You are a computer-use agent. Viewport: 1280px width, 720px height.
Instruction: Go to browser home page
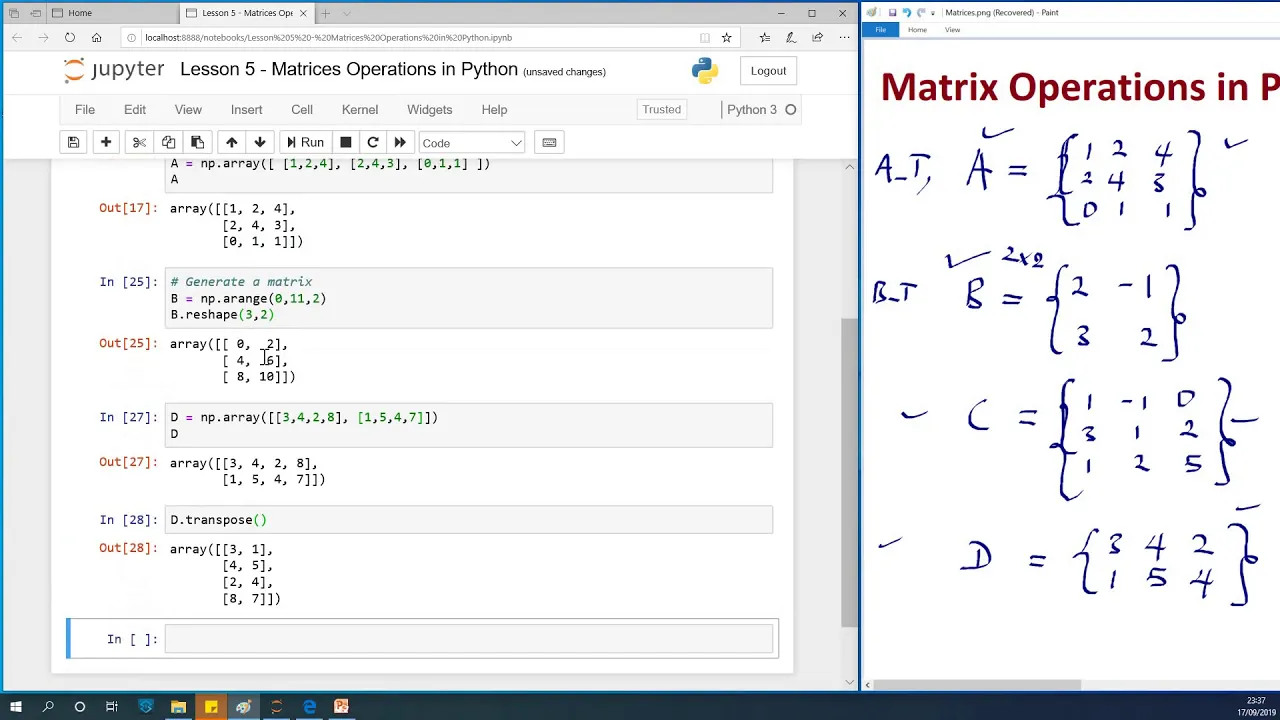96,37
